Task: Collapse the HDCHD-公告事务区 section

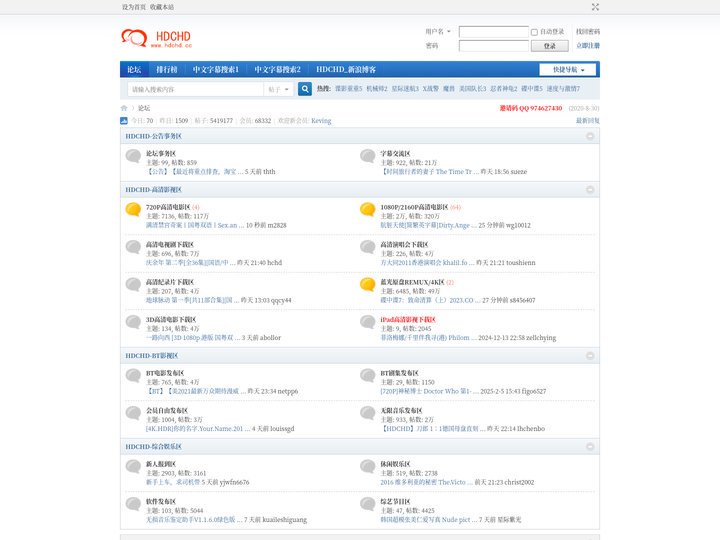Action: [x=590, y=136]
